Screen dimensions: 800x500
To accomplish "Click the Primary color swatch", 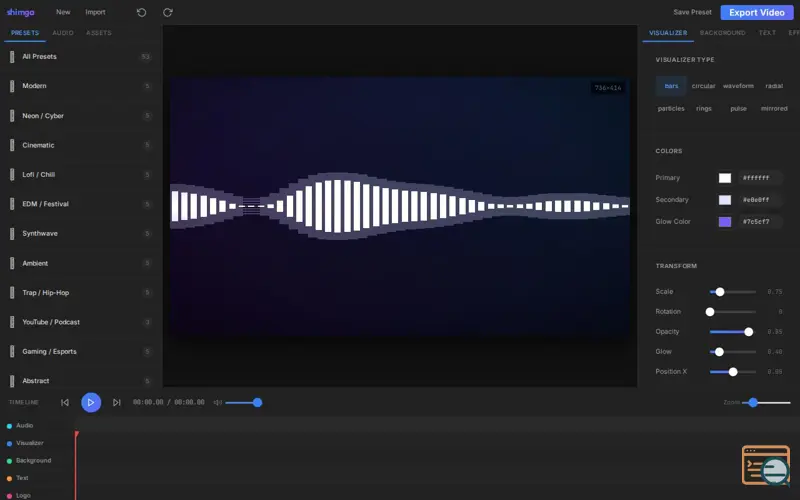I will (x=724, y=178).
